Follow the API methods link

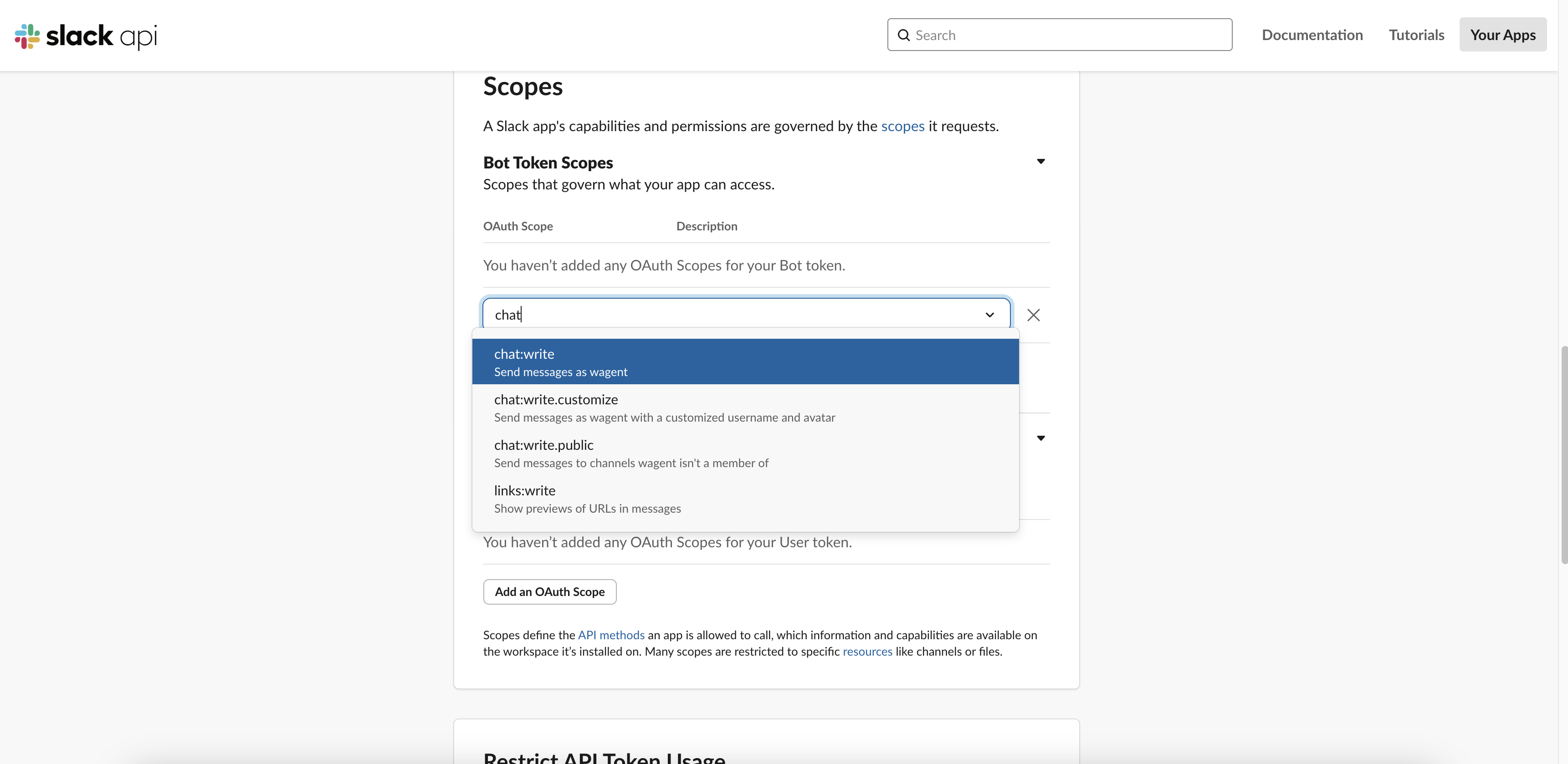point(610,635)
